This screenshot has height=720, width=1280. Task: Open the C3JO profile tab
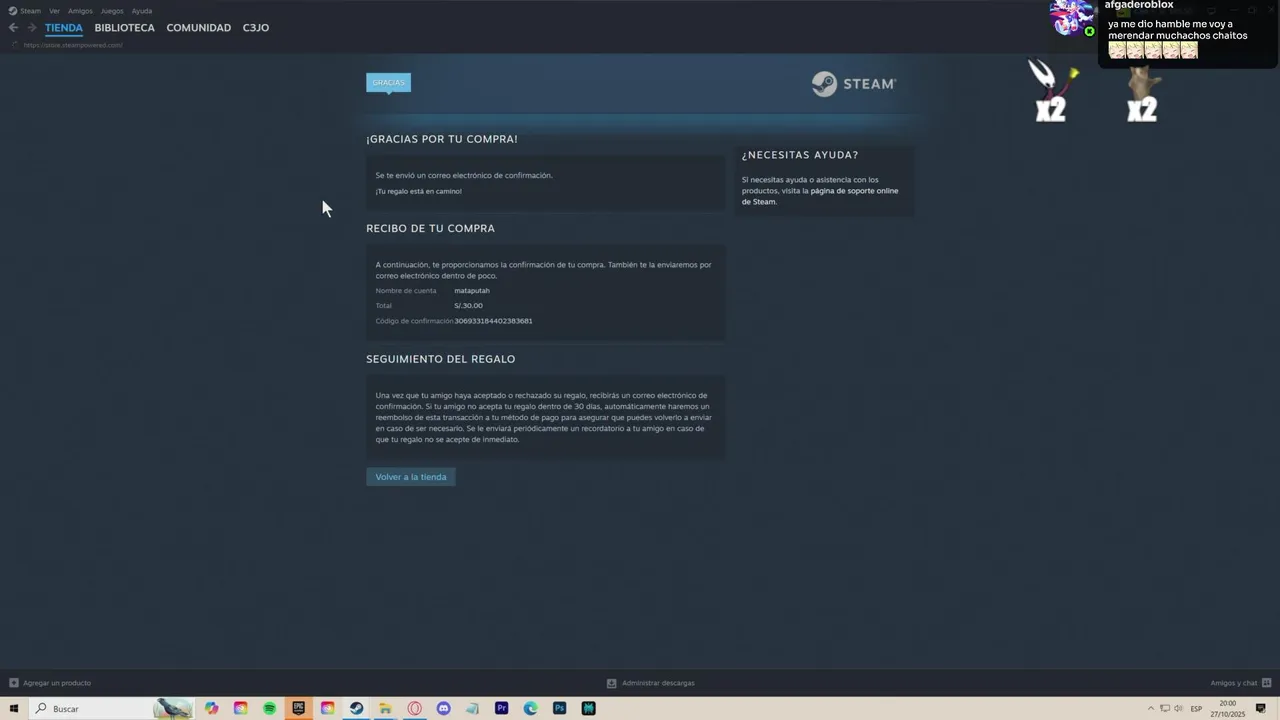coord(256,28)
